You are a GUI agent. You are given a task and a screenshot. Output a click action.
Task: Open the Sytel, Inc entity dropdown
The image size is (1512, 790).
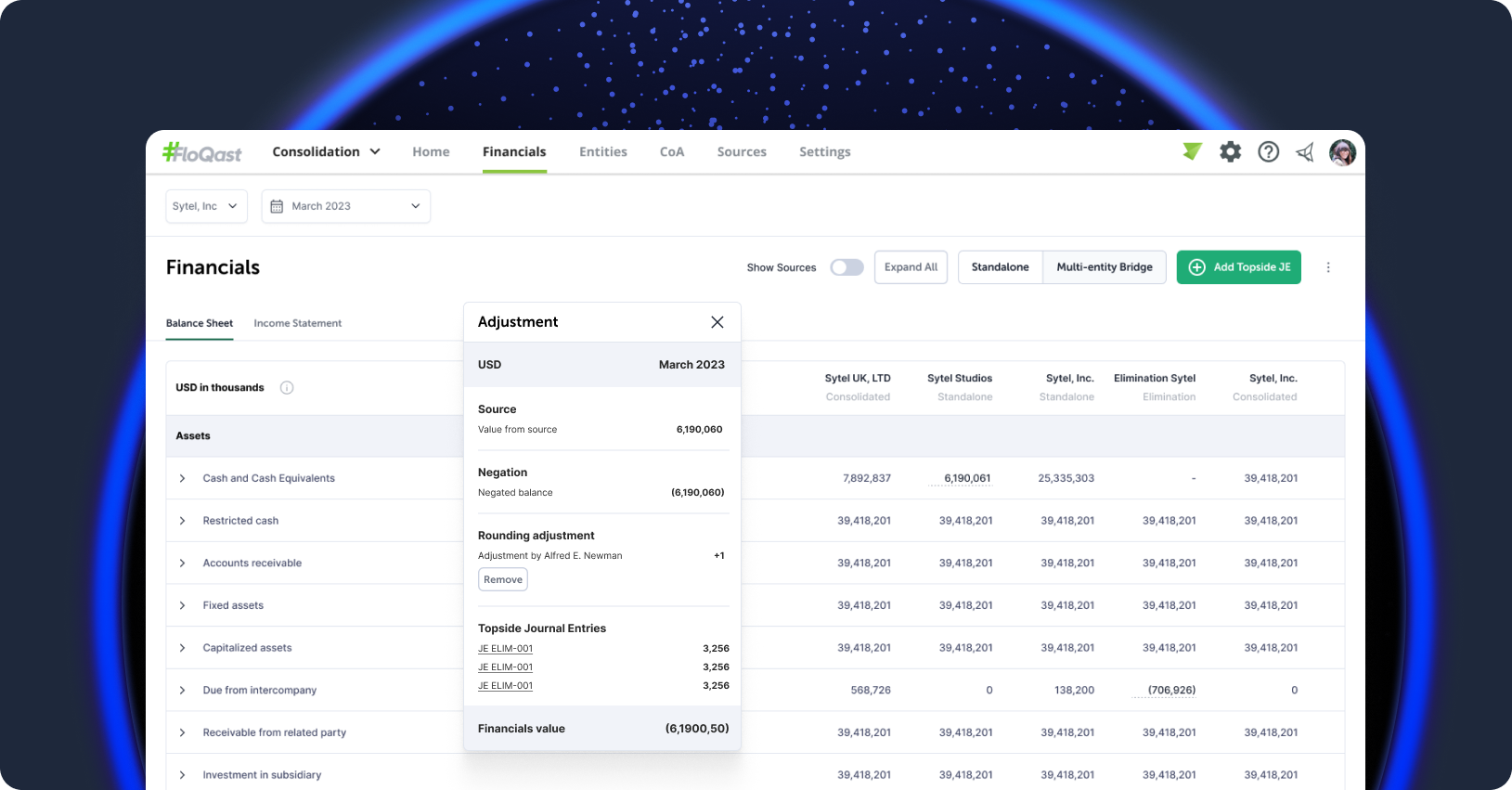[206, 206]
